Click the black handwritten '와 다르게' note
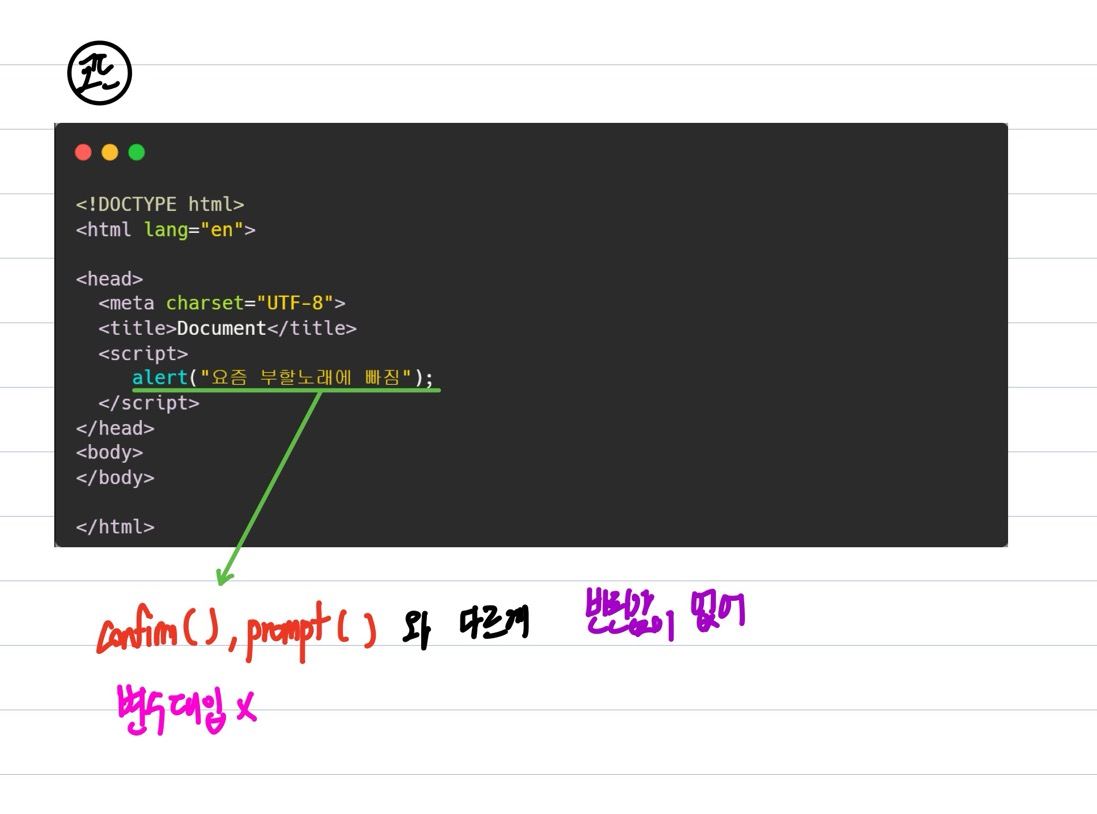The image size is (1097, 814). (x=465, y=626)
